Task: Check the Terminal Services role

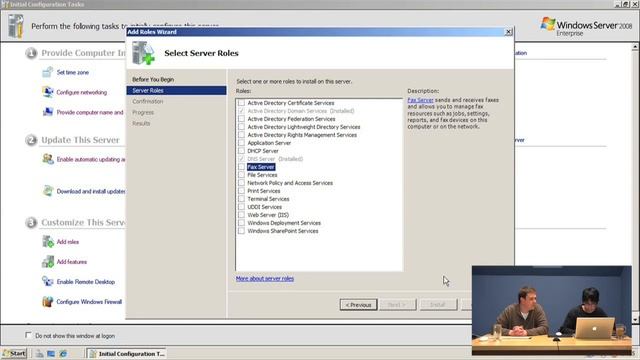Action: 241,199
